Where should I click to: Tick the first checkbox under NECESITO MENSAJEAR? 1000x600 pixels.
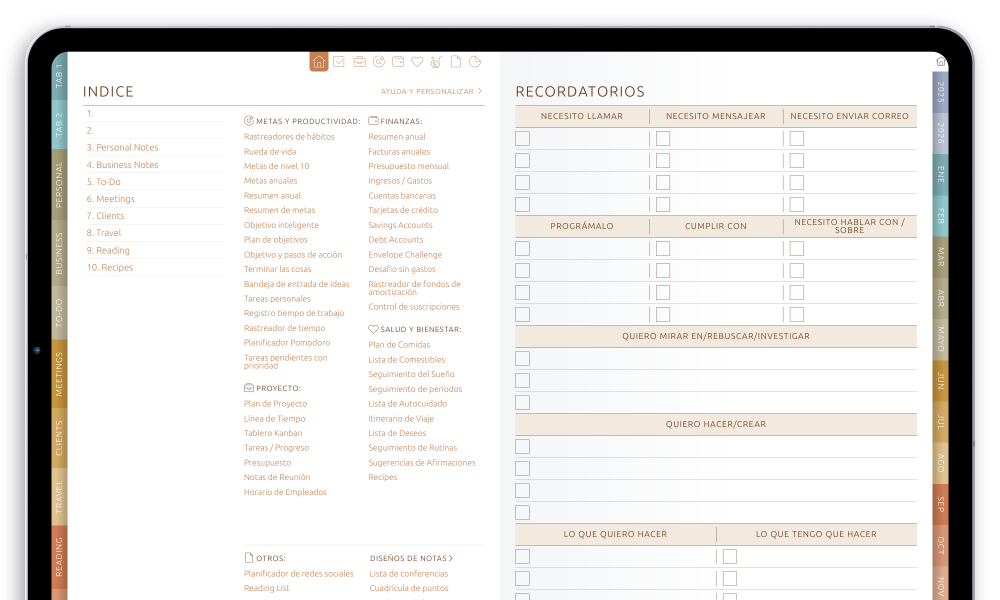663,138
